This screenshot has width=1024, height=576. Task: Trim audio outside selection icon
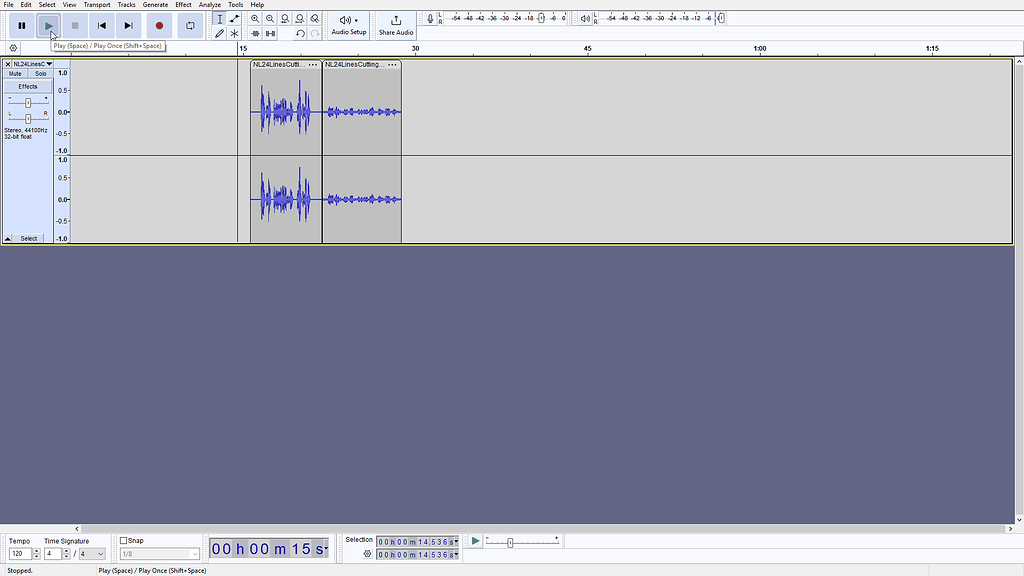pyautogui.click(x=255, y=33)
